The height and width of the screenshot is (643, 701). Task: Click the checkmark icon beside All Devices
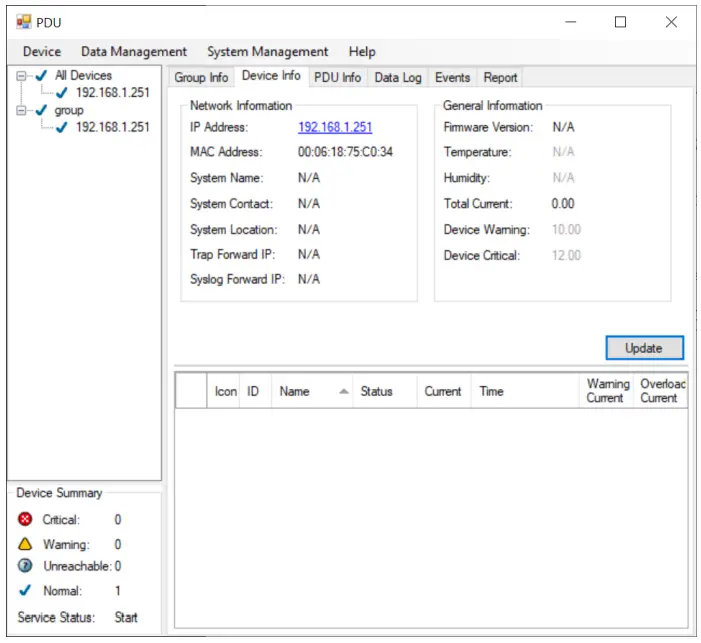41,76
